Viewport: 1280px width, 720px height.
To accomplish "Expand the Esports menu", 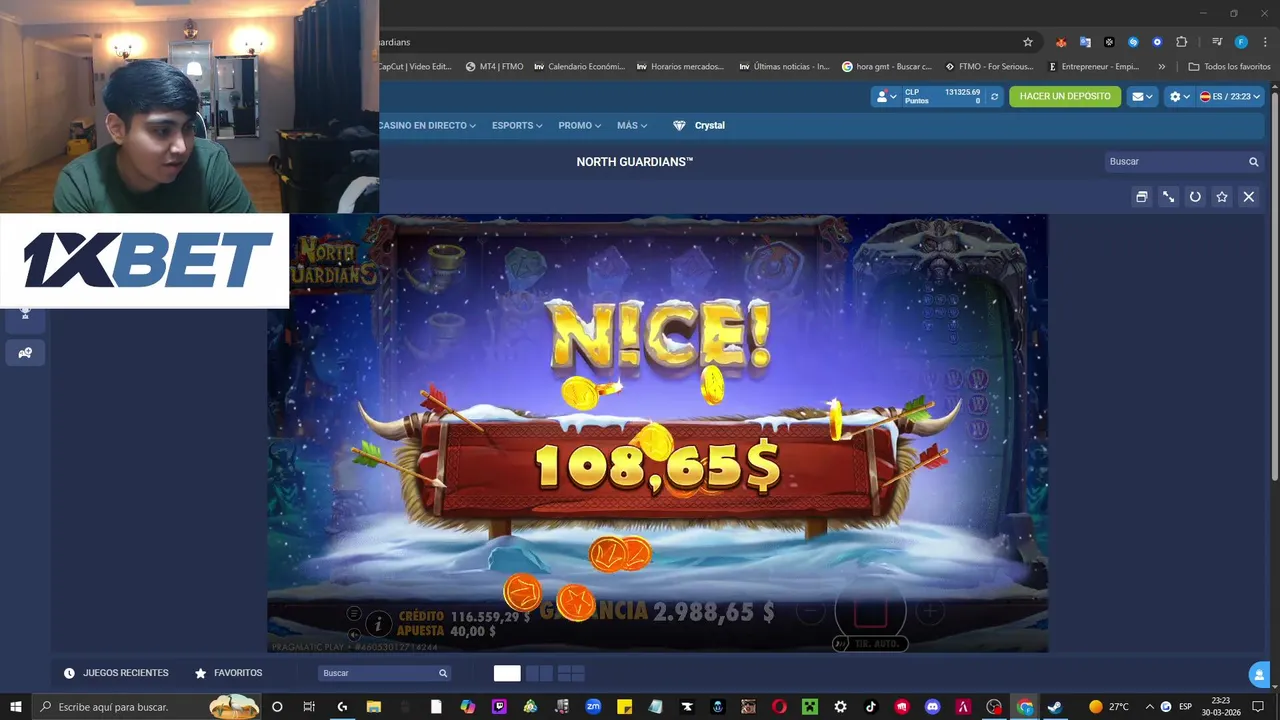I will [x=517, y=126].
